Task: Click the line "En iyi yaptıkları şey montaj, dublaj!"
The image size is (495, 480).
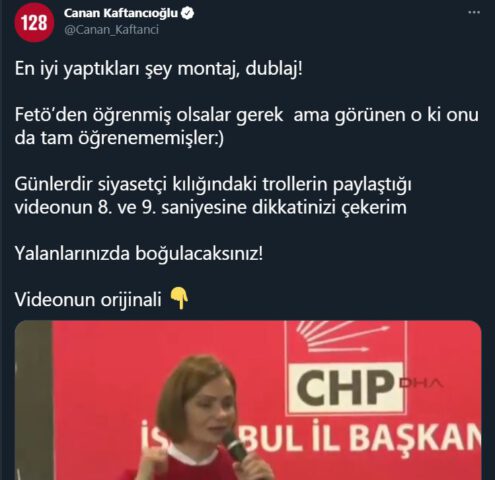Action: pyautogui.click(x=159, y=69)
